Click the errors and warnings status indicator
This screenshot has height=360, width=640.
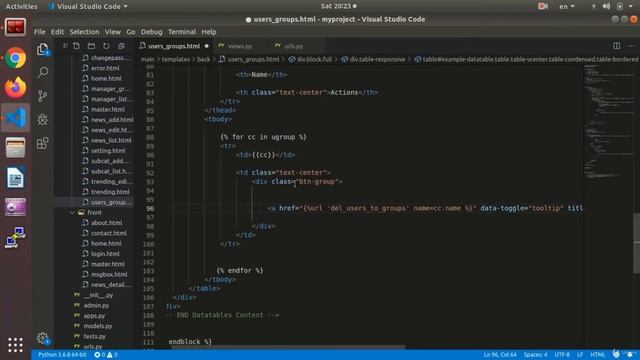[x=106, y=355]
